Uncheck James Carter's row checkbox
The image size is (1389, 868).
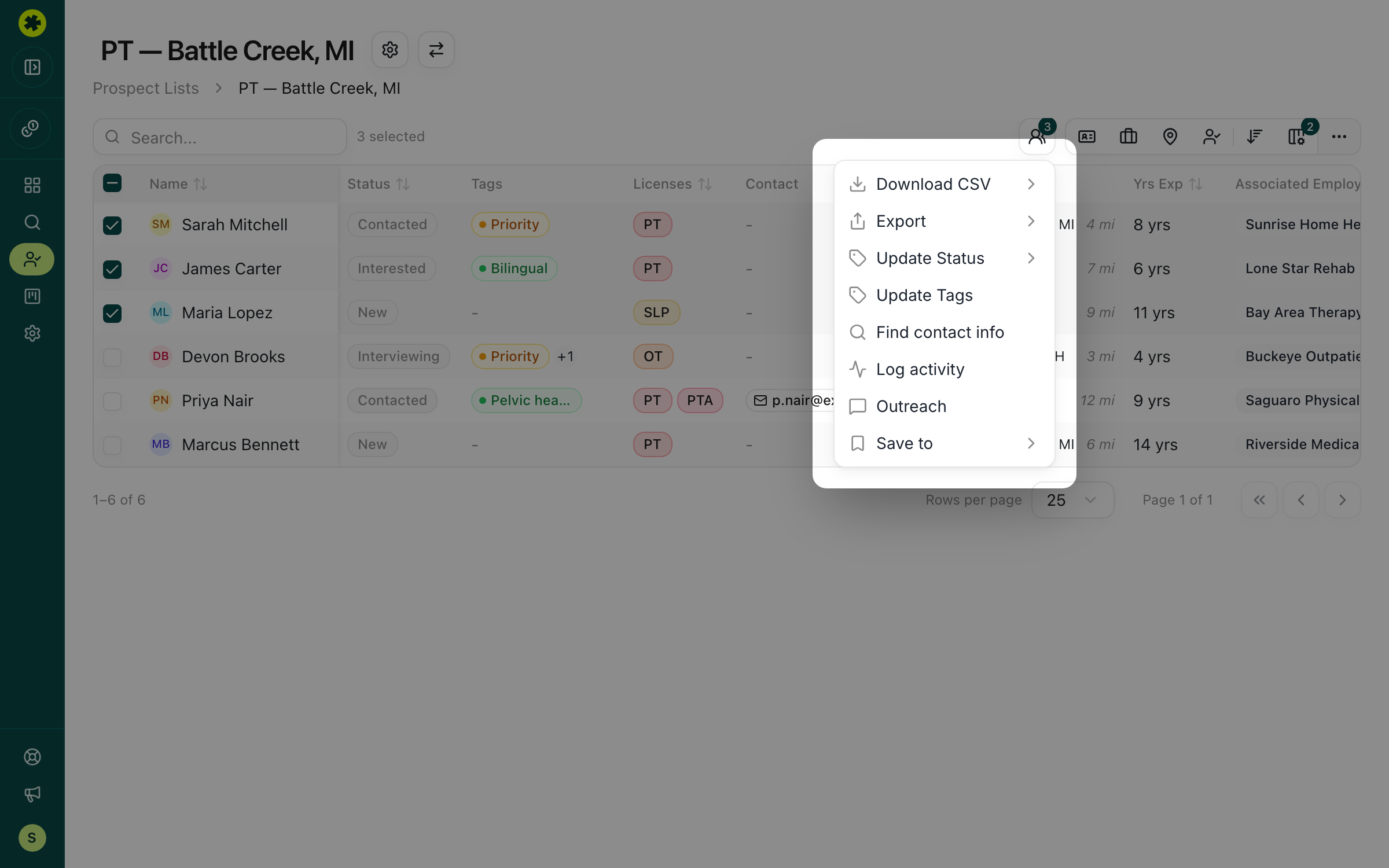112,269
